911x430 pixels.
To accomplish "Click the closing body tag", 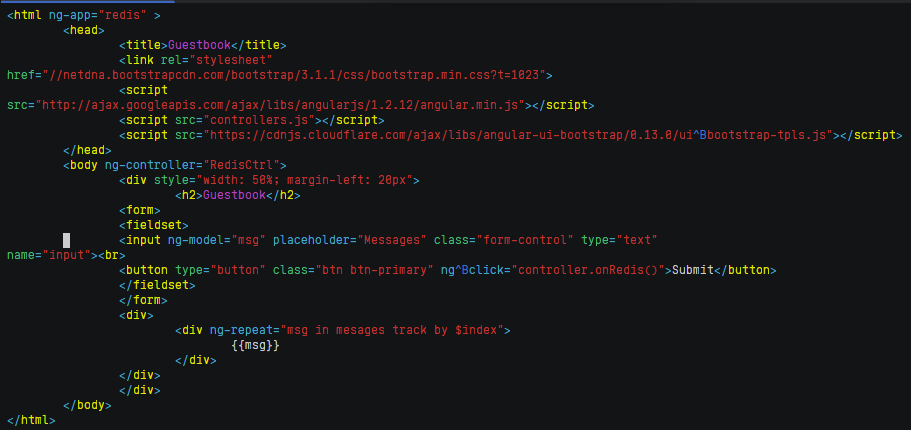I will tap(87, 406).
